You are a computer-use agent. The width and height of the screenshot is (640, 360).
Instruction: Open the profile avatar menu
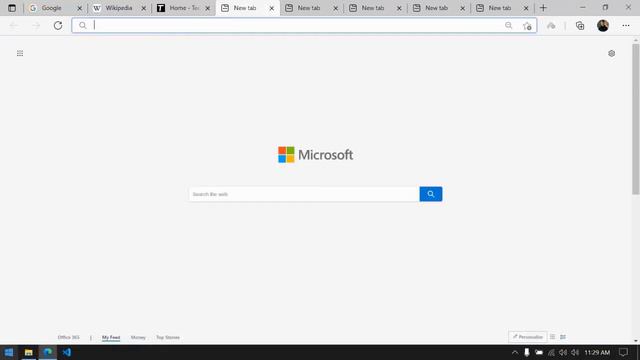(603, 25)
